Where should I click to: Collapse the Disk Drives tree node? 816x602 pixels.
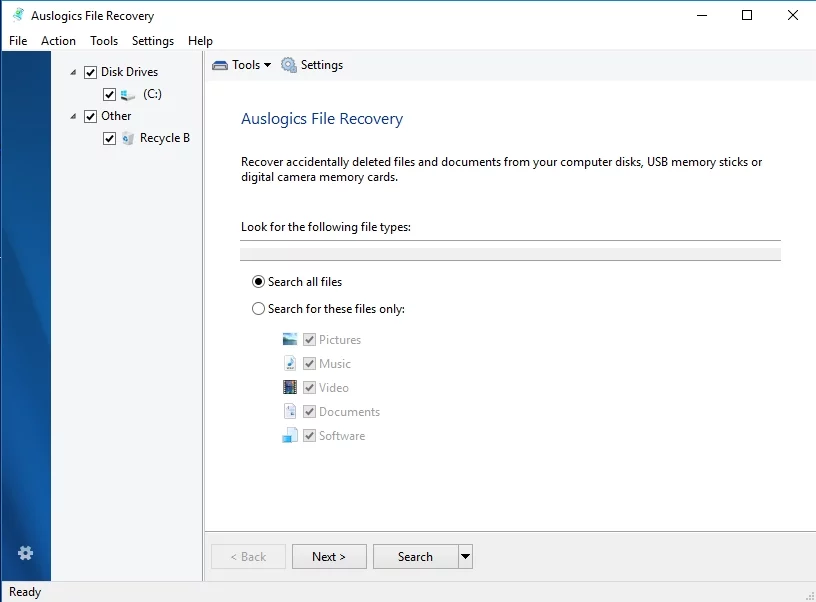[x=72, y=71]
